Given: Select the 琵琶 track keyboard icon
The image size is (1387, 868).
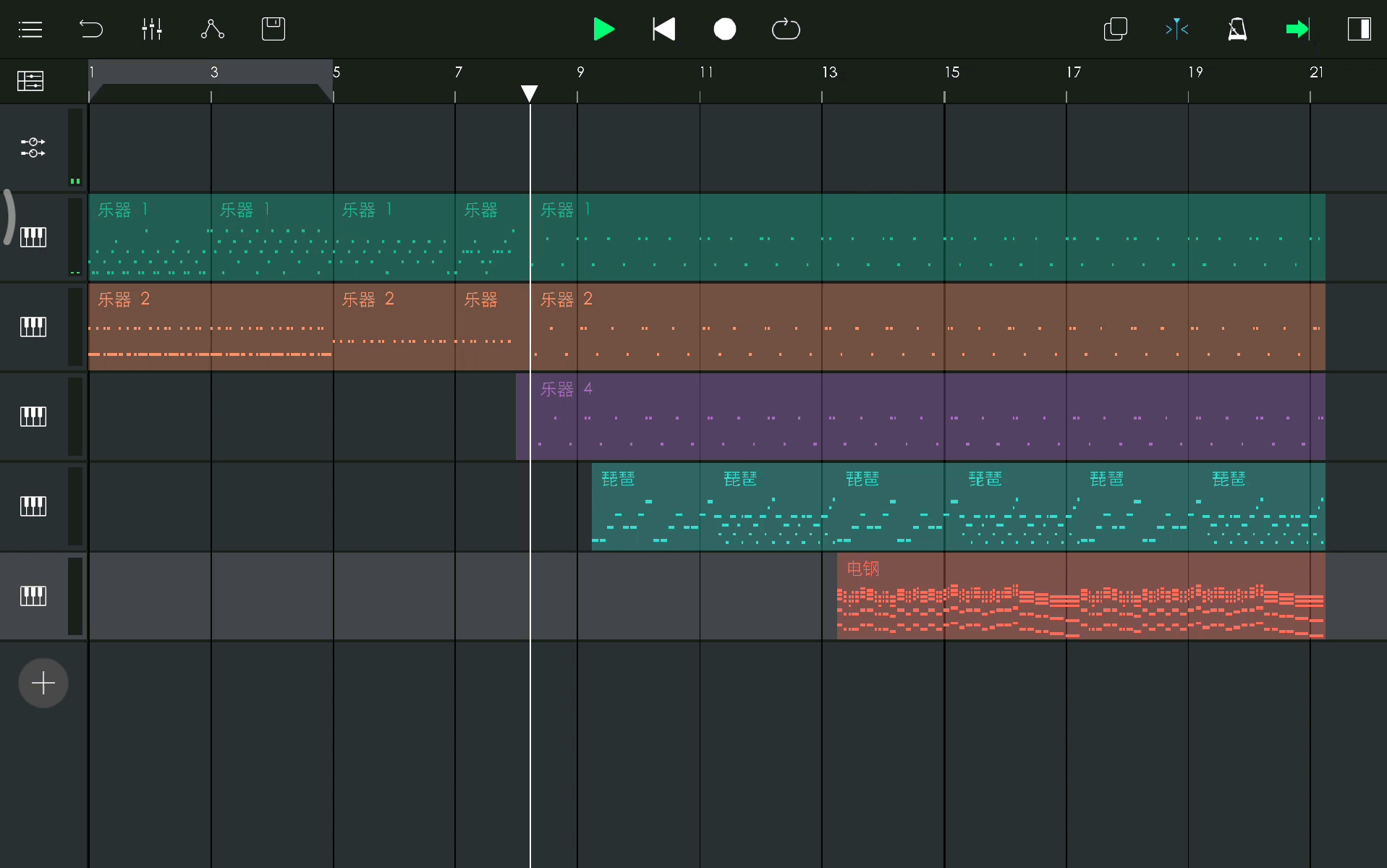Looking at the screenshot, I should click(x=33, y=506).
